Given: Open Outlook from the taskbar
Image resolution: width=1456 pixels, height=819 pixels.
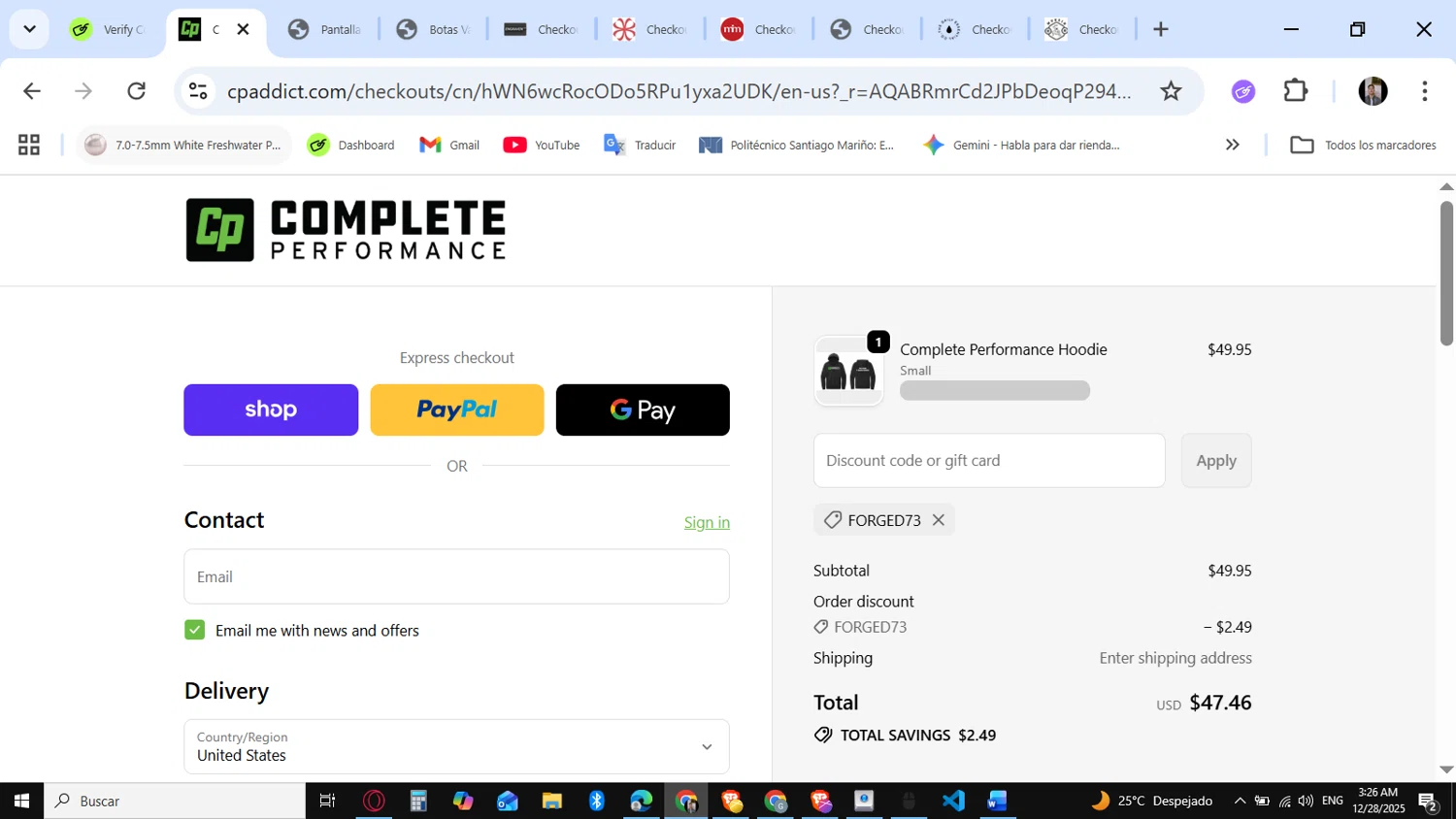Looking at the screenshot, I should [508, 801].
